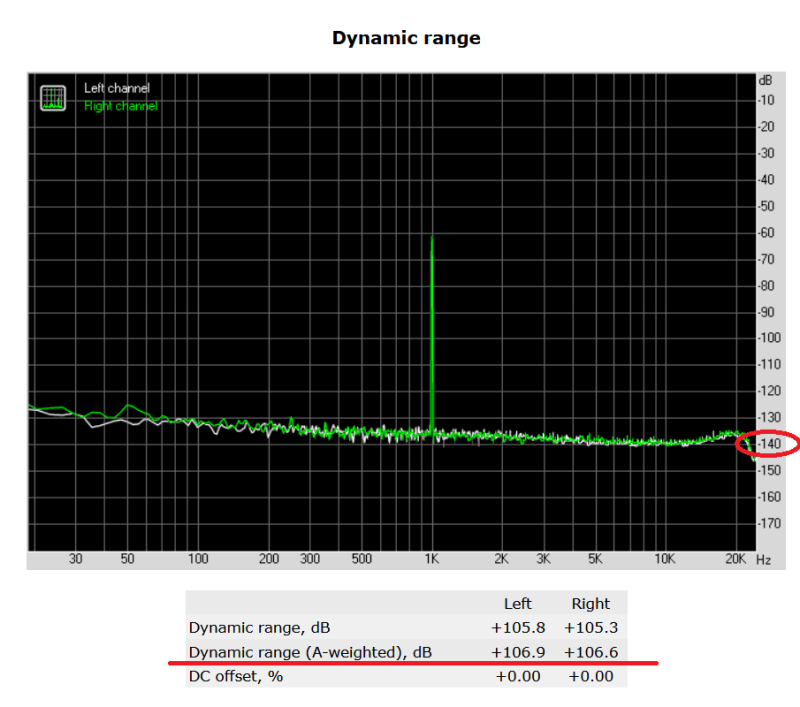Click the 'Dynamic range' title heading
Viewport: 800px width, 707px height.
point(406,38)
